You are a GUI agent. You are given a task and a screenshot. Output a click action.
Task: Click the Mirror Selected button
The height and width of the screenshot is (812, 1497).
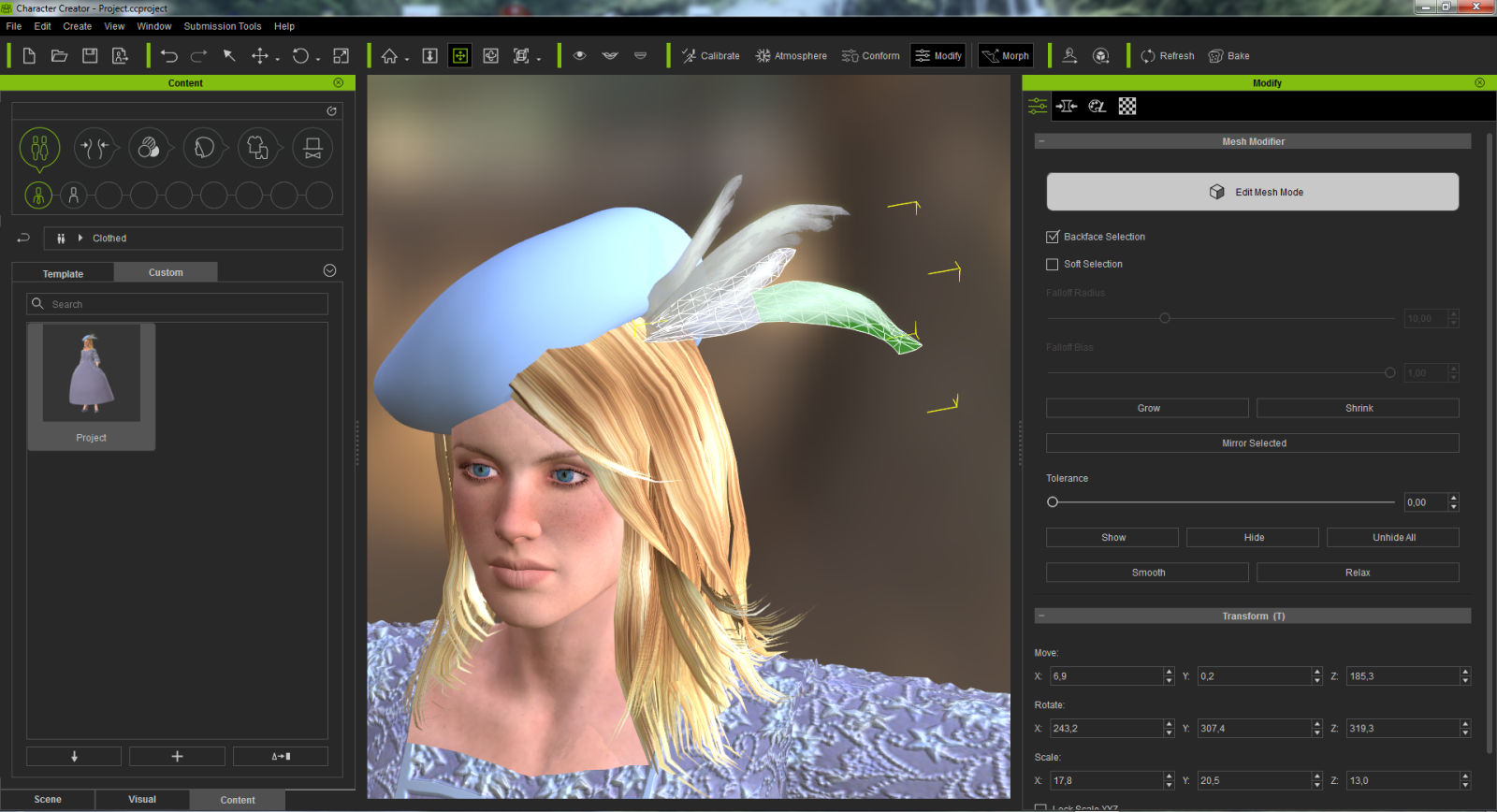tap(1252, 442)
